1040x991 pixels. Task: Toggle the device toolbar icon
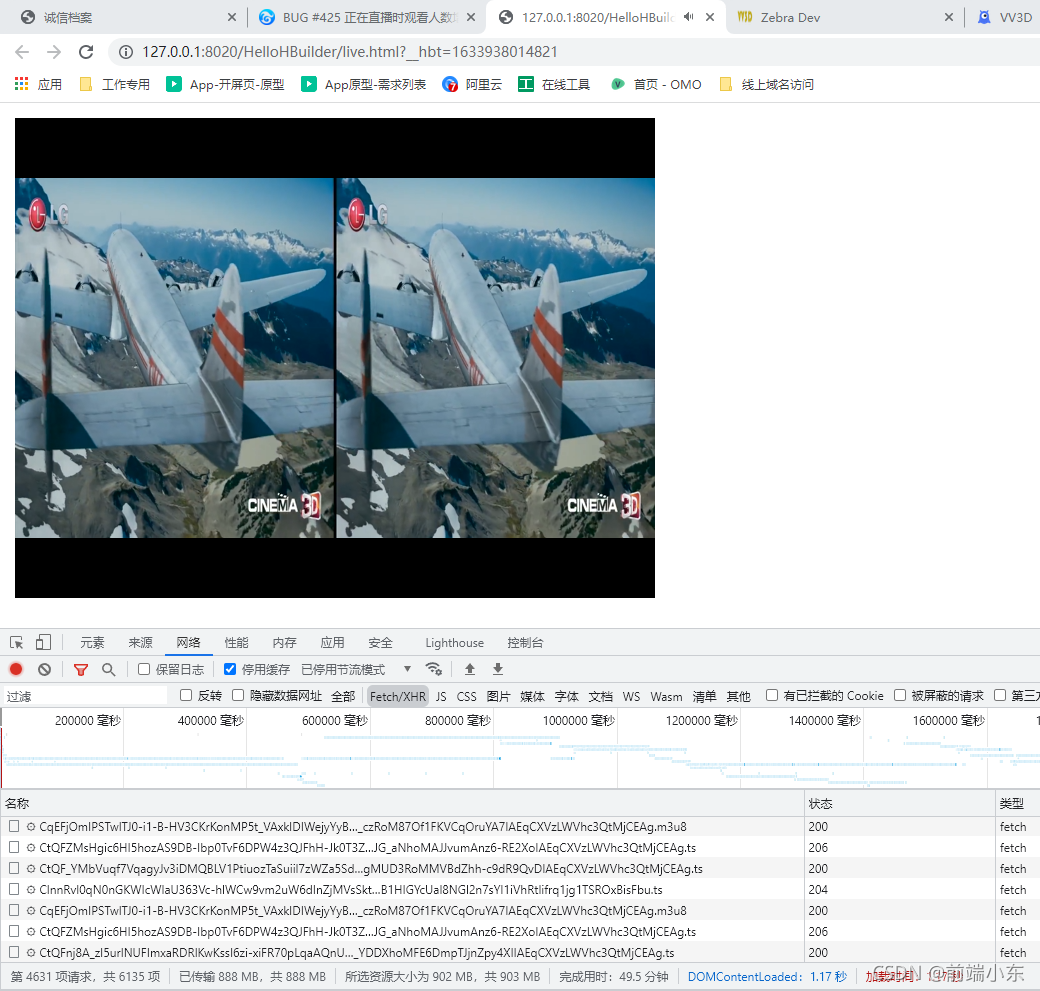(x=43, y=642)
